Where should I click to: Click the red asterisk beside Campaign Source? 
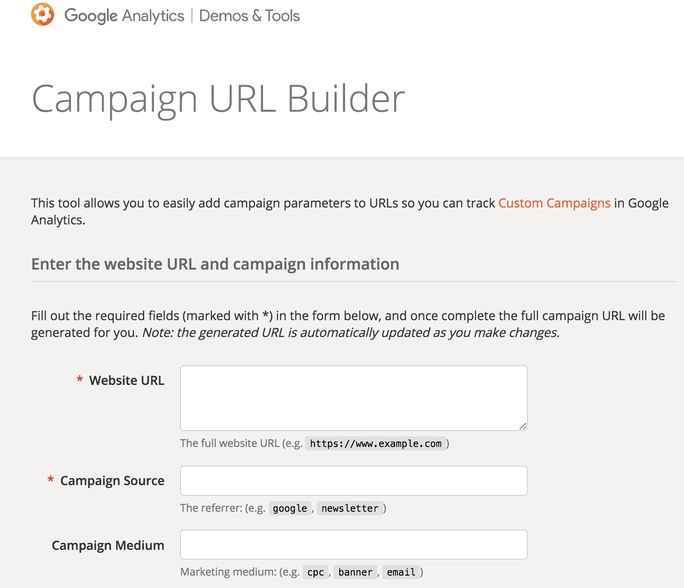click(x=51, y=479)
